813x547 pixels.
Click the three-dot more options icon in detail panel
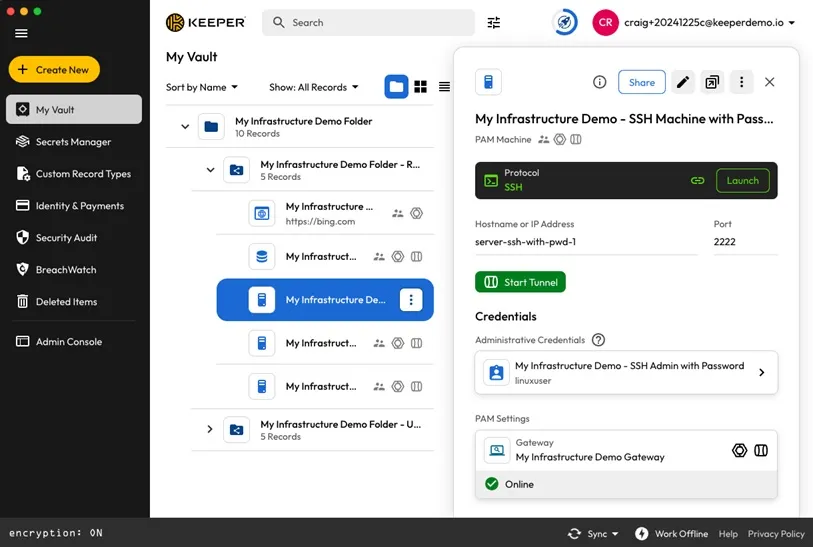(741, 82)
